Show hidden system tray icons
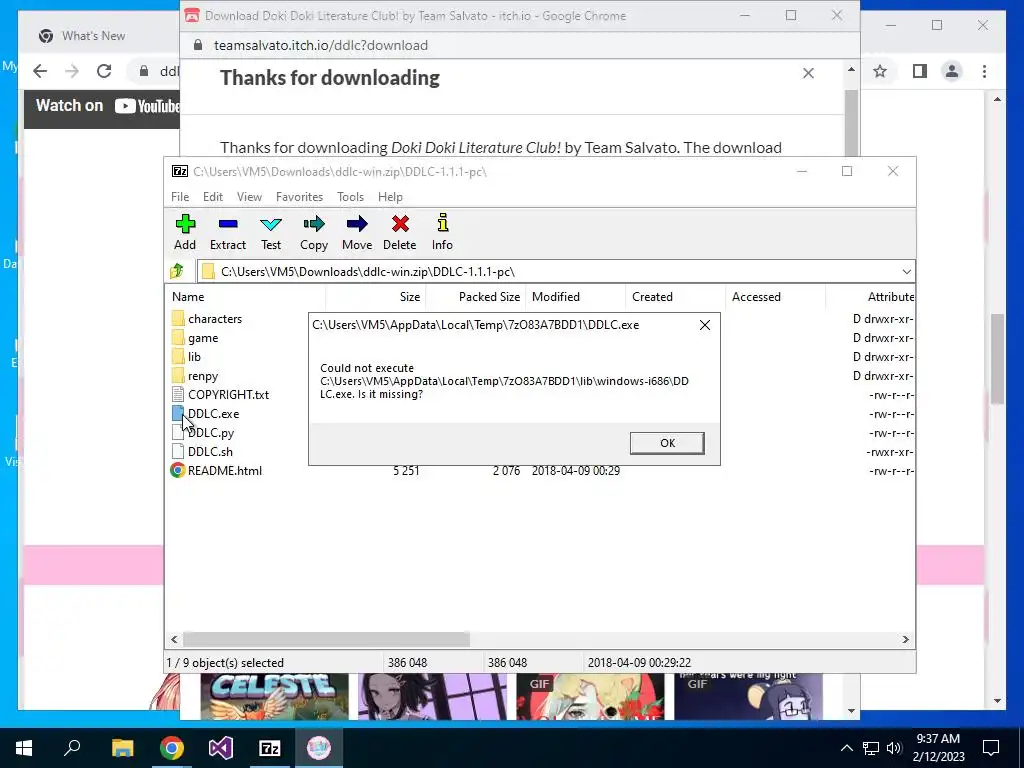Image resolution: width=1024 pixels, height=768 pixels. pos(846,748)
